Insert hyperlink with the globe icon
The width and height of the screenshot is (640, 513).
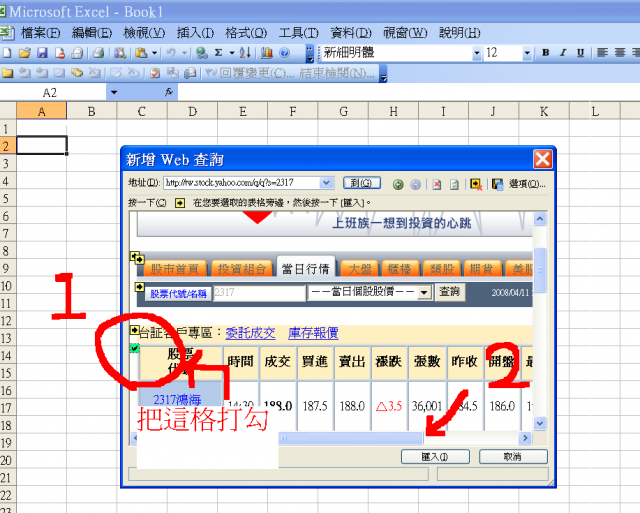(x=202, y=53)
